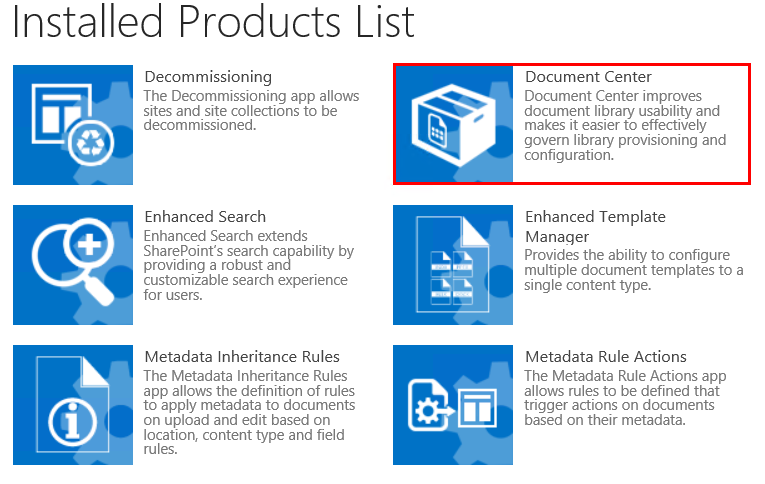Click the Document Center description paragraph

pos(625,125)
